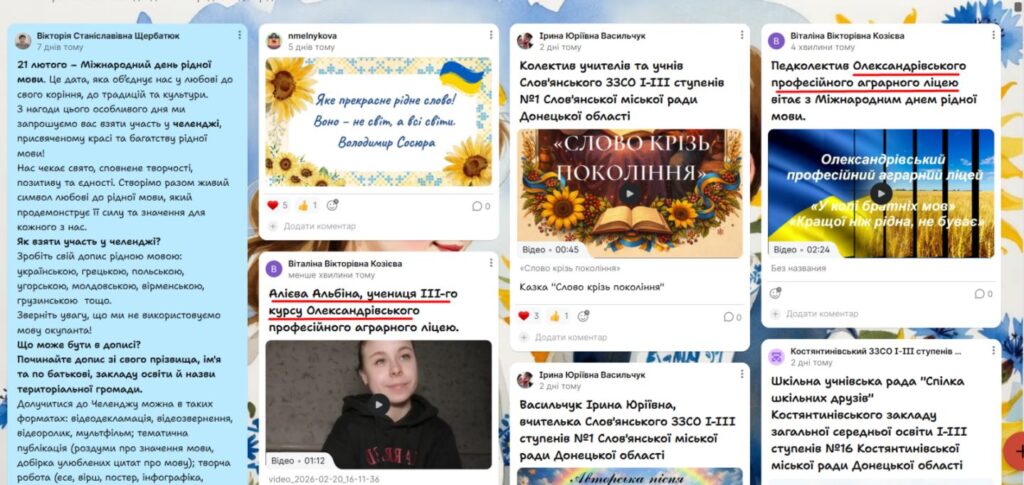This screenshot has height=485, width=1024.
Task: Open the Володимир Сосюра quote image
Action: point(379,122)
